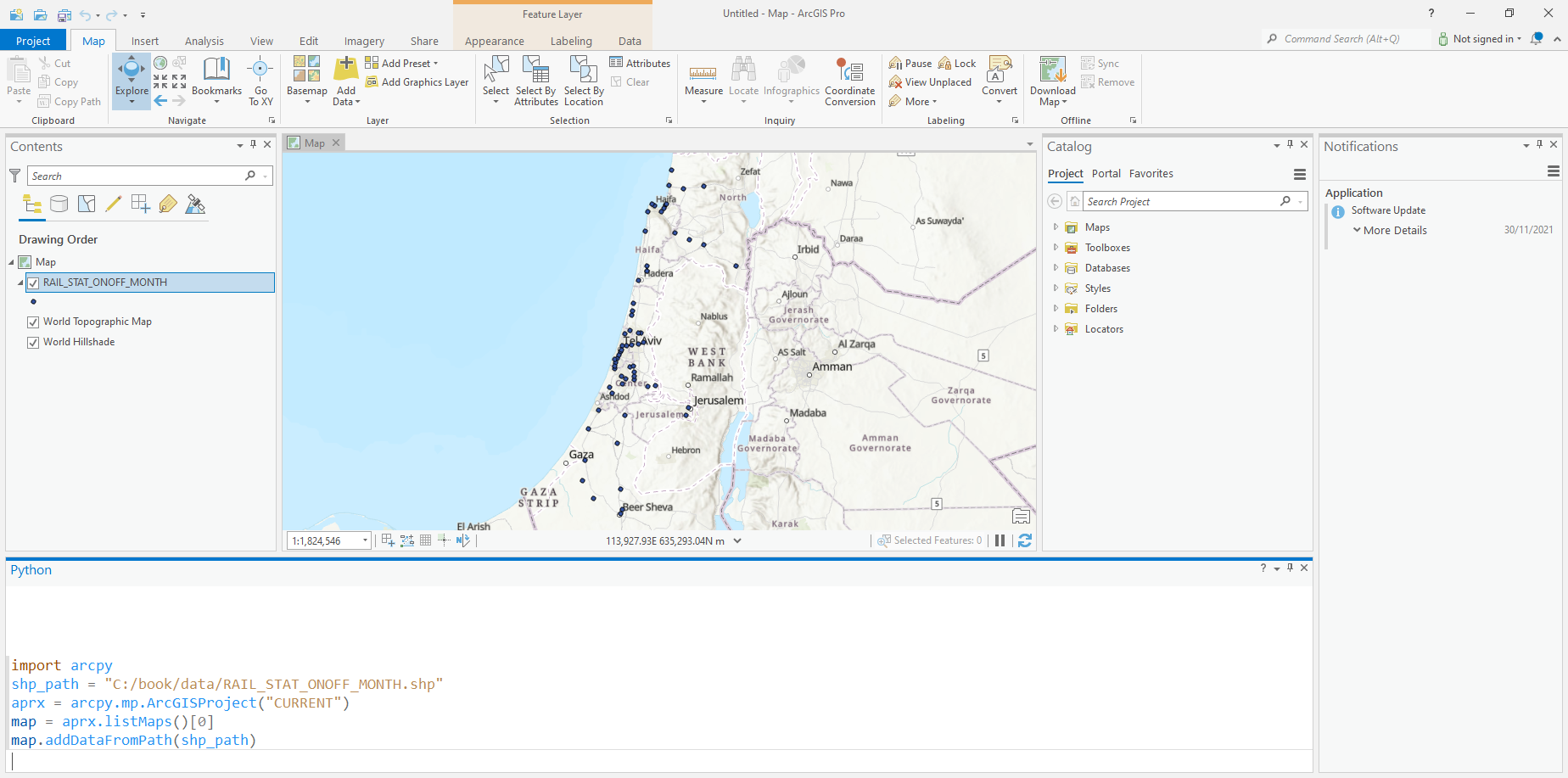Uncheck the RAIL_STAT_ONOFF_MONTH layer checkbox
The width and height of the screenshot is (1568, 778).
(33, 283)
